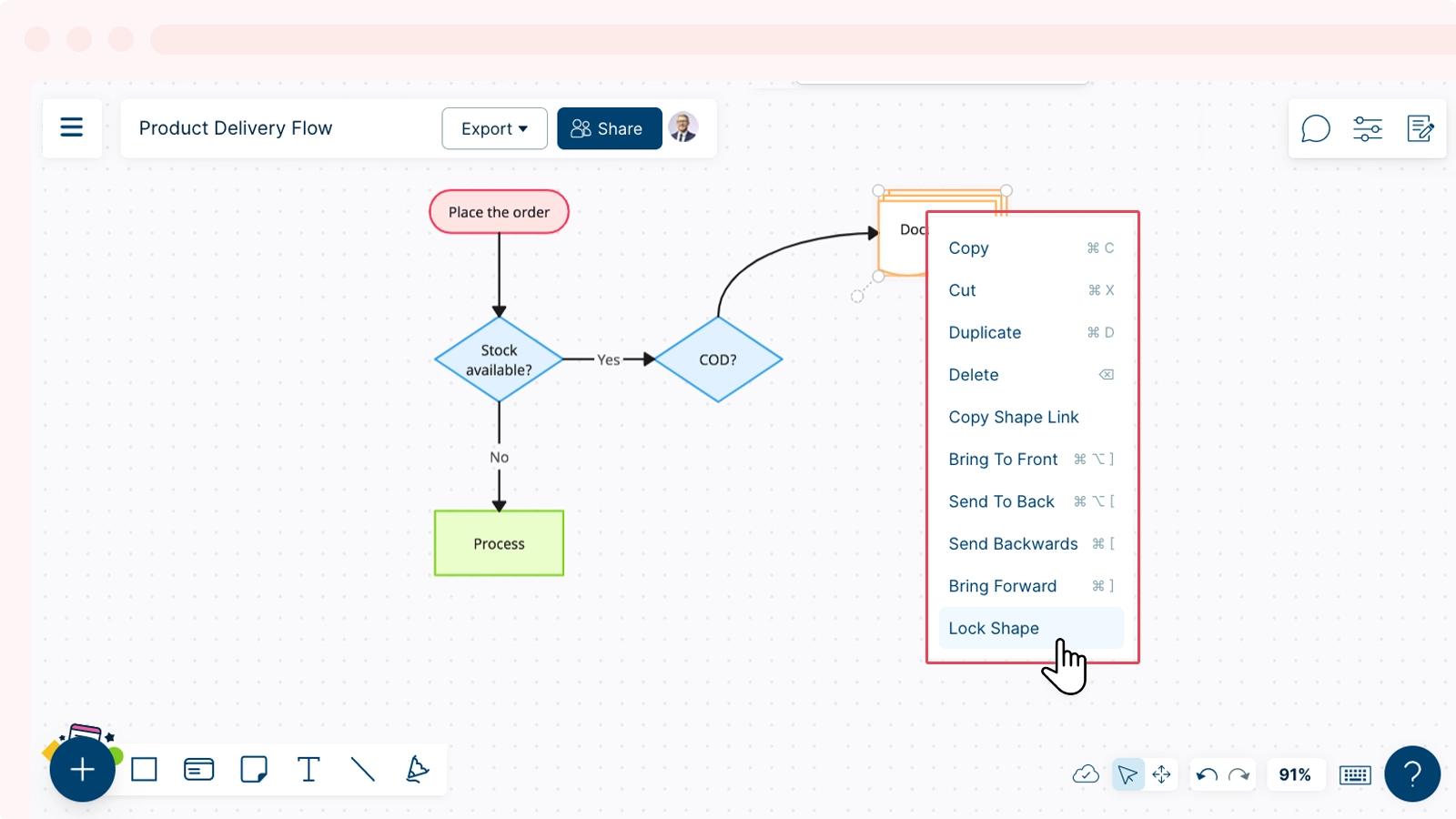Open the Export dropdown
Screen dimensions: 1456x819
(494, 128)
